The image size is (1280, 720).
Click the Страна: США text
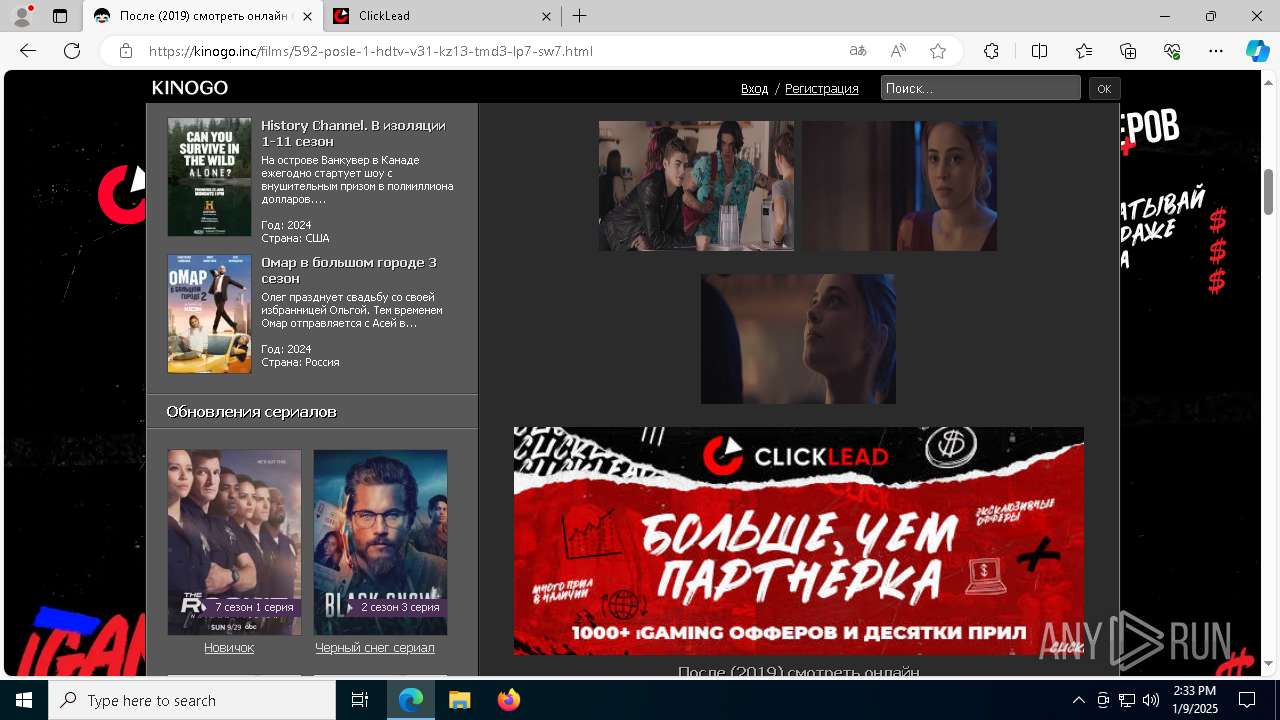click(x=295, y=239)
